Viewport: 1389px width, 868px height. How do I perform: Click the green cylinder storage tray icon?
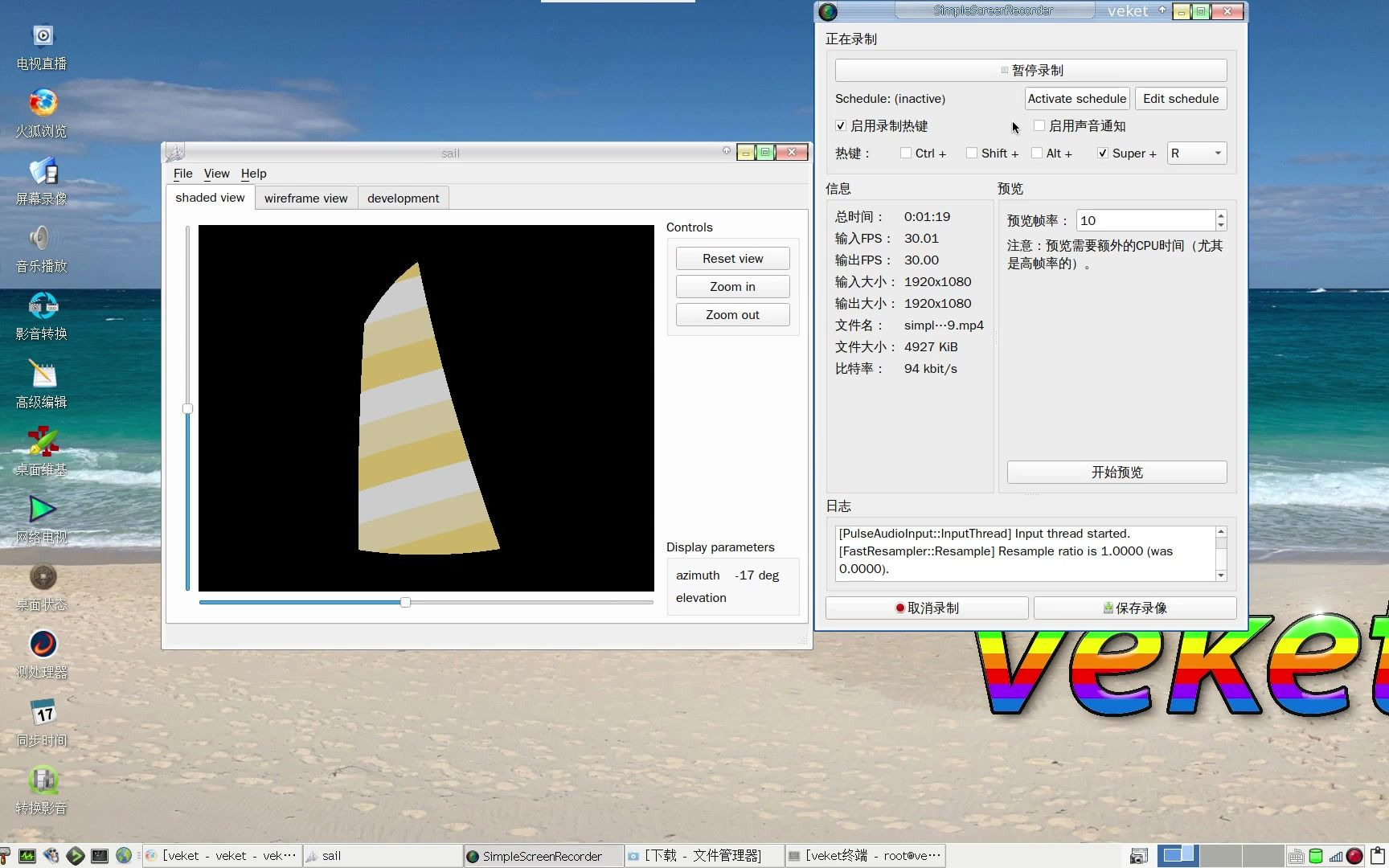[x=1316, y=856]
